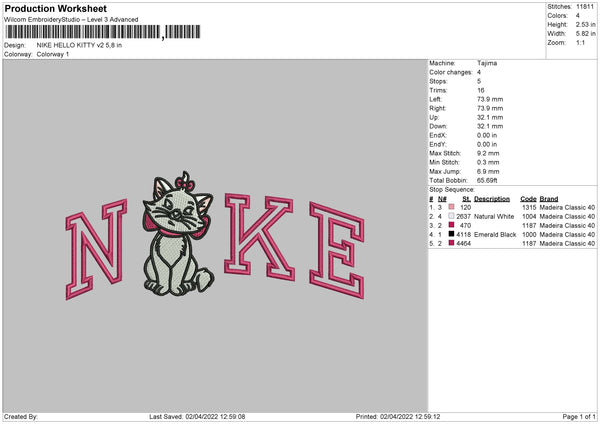Click the Machine value 'Tajima'
The image size is (600, 424).
[487, 63]
